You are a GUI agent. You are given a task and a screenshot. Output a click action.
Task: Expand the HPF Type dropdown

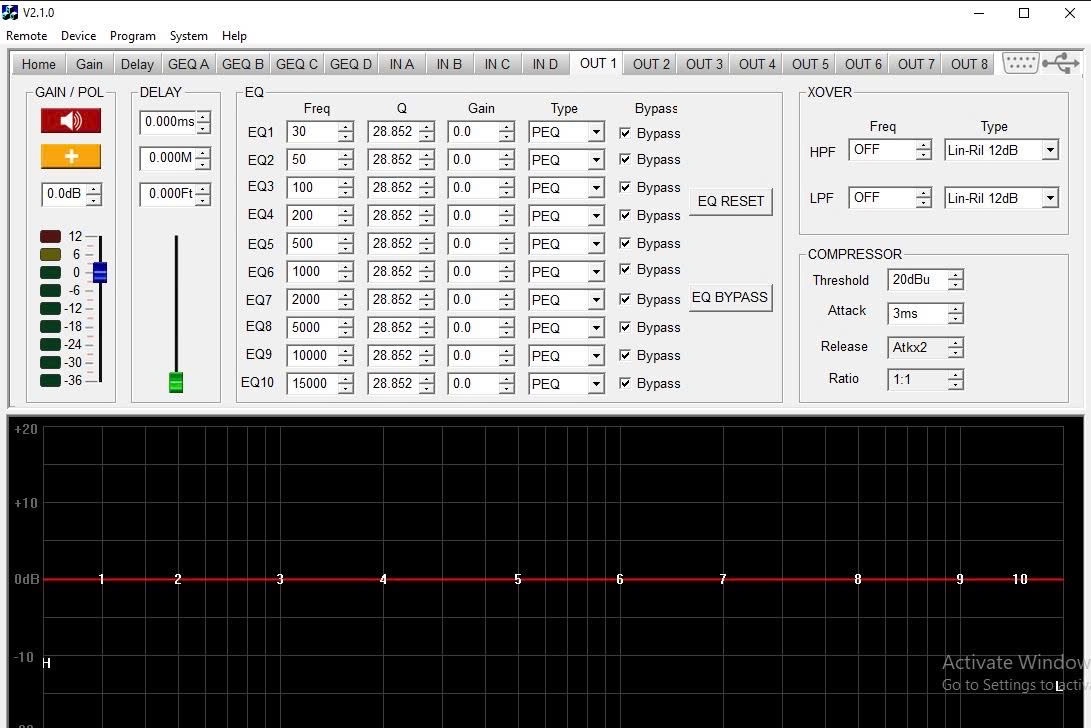(x=1049, y=150)
